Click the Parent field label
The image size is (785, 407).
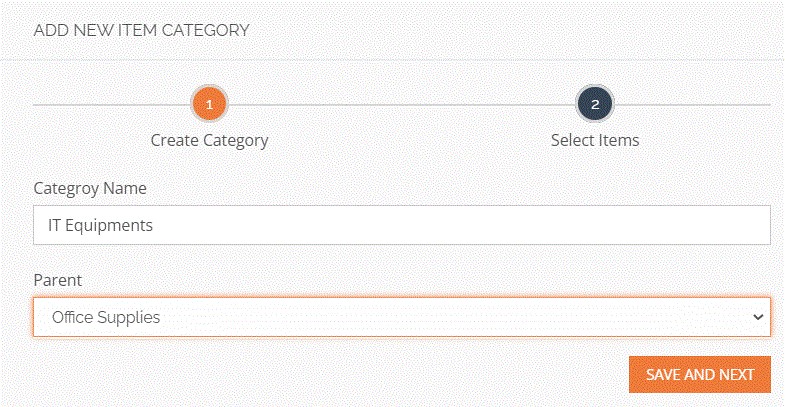57,279
